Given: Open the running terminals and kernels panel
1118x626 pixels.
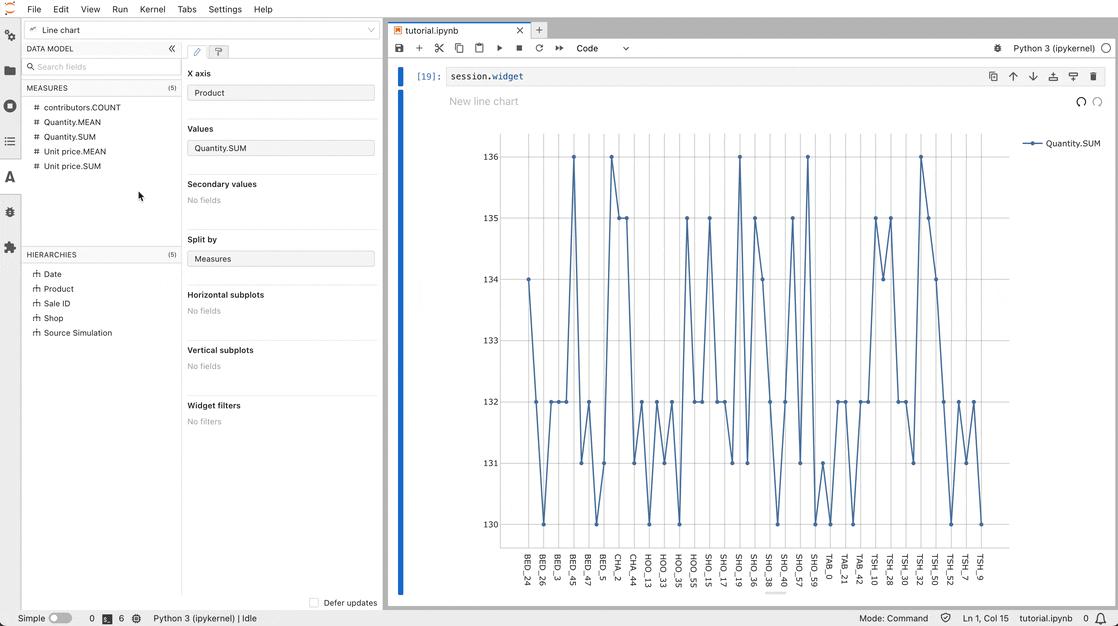Looking at the screenshot, I should (10, 105).
